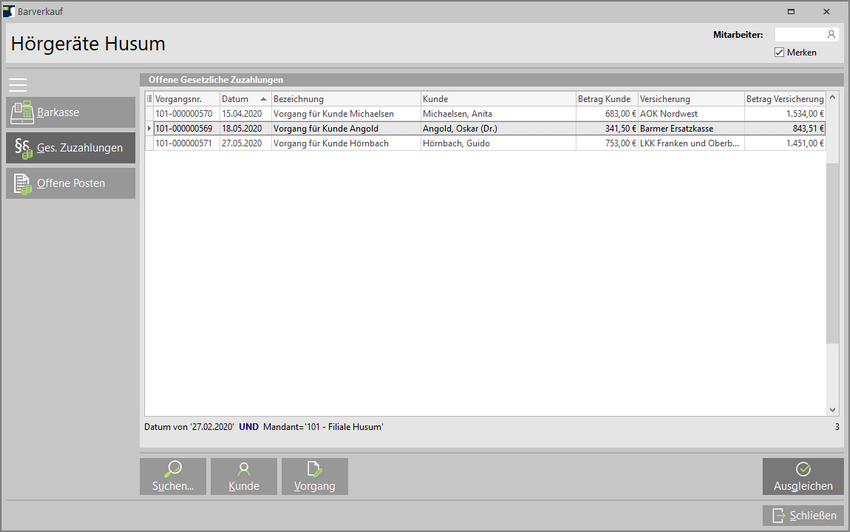
Task: Open the Vorgang document button
Action: (315, 476)
